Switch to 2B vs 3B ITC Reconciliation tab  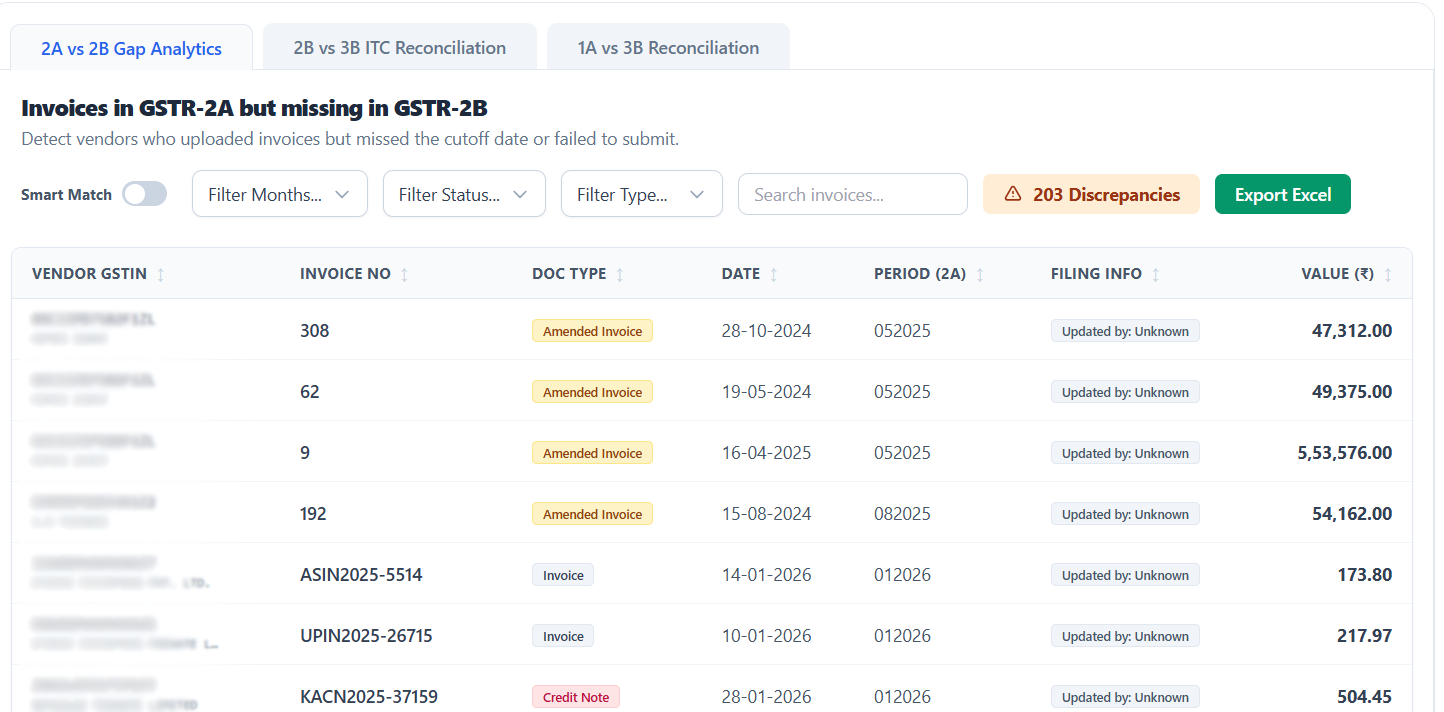point(399,48)
